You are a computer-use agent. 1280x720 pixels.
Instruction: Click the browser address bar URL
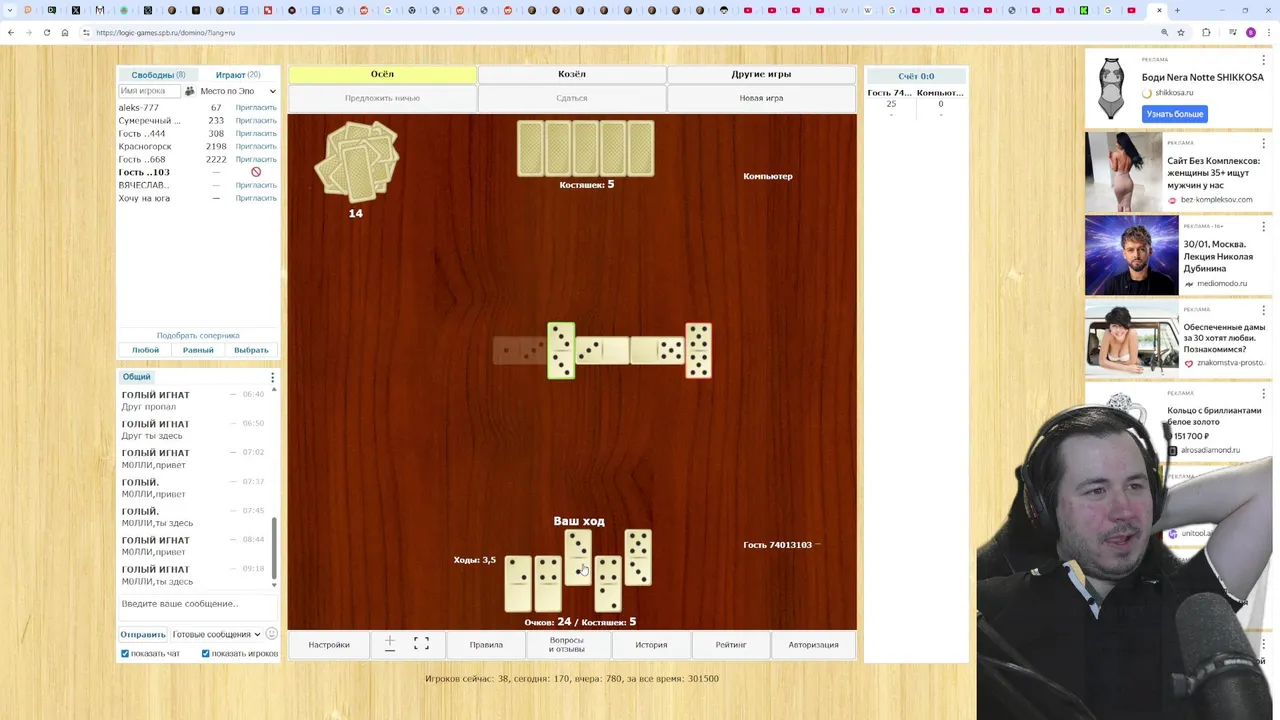click(x=166, y=32)
